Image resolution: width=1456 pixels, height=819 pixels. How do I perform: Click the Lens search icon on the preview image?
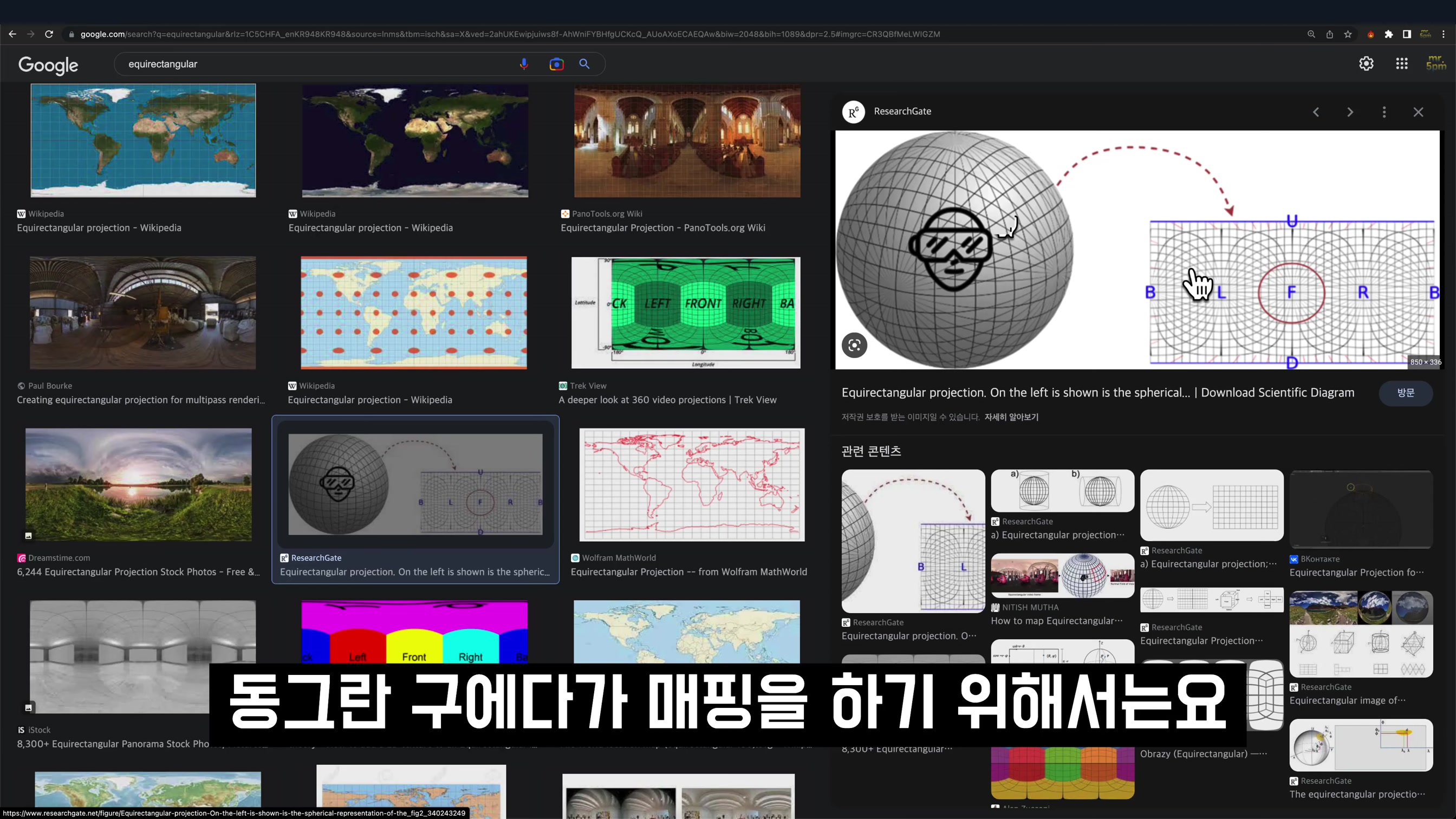pos(854,345)
